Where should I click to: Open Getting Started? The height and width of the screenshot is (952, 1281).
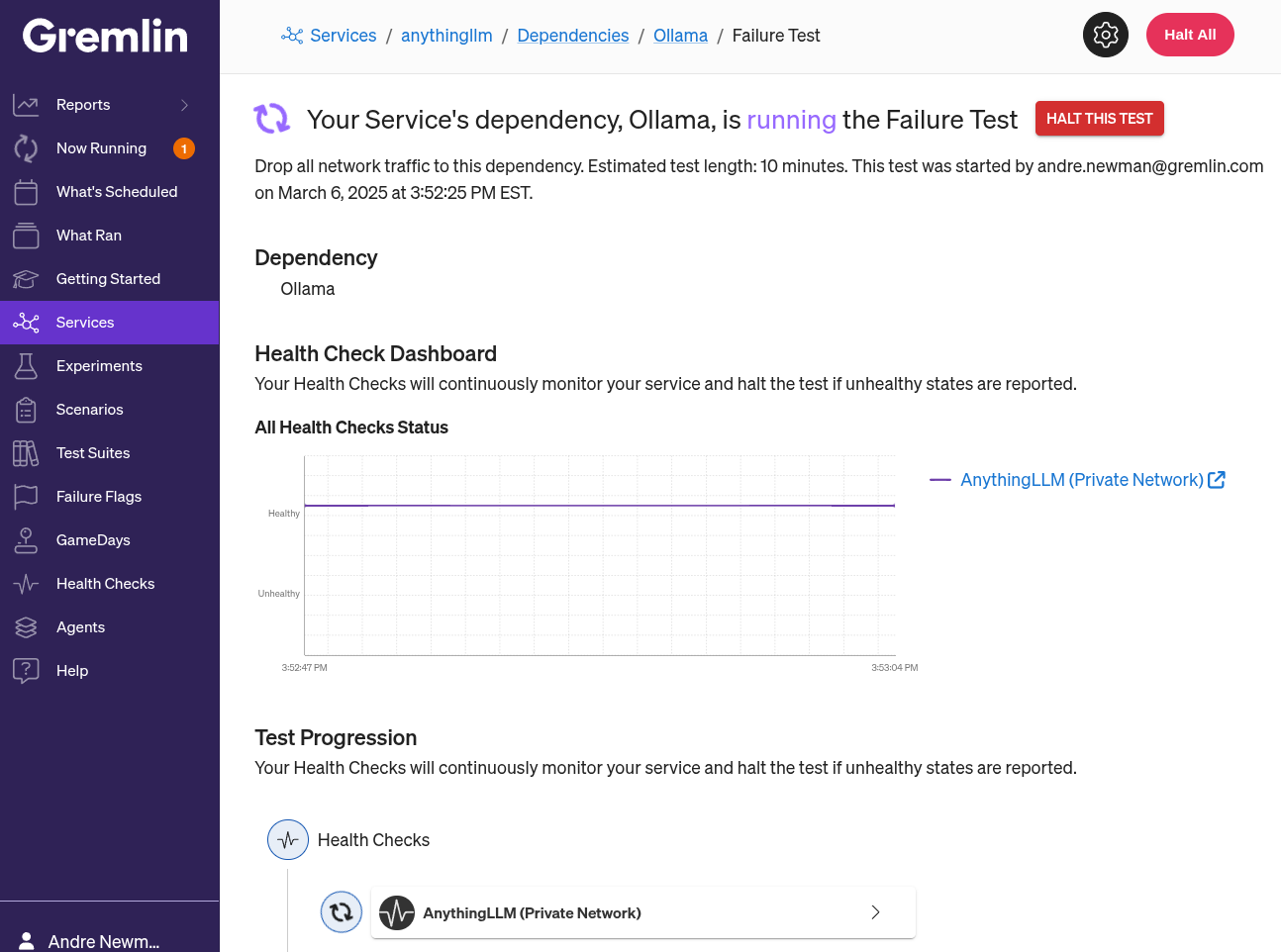(109, 279)
